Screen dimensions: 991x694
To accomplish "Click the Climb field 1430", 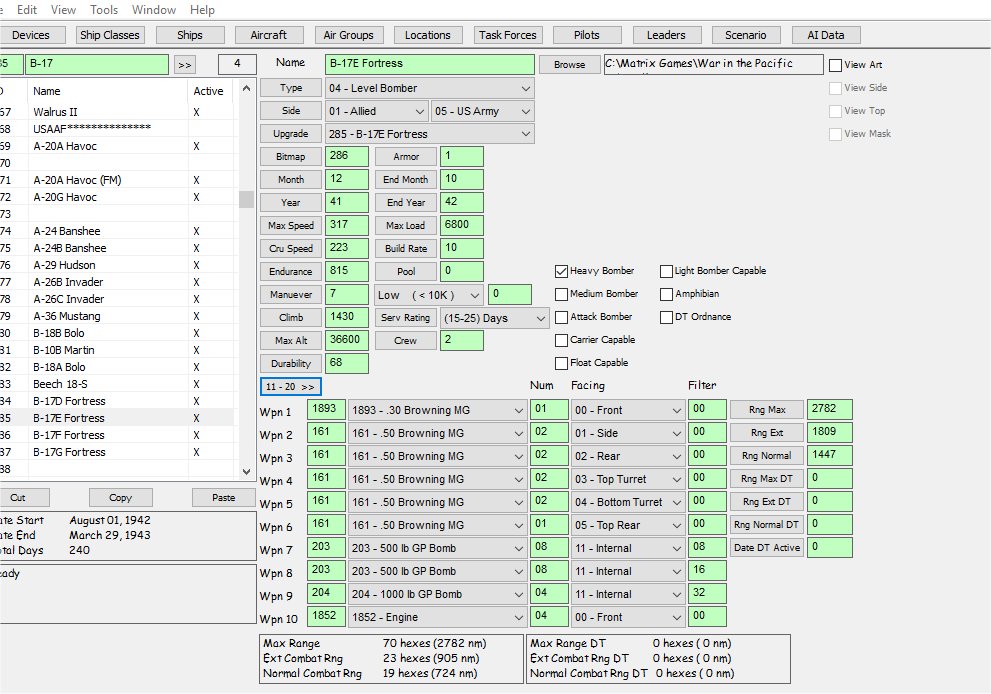I will (346, 317).
